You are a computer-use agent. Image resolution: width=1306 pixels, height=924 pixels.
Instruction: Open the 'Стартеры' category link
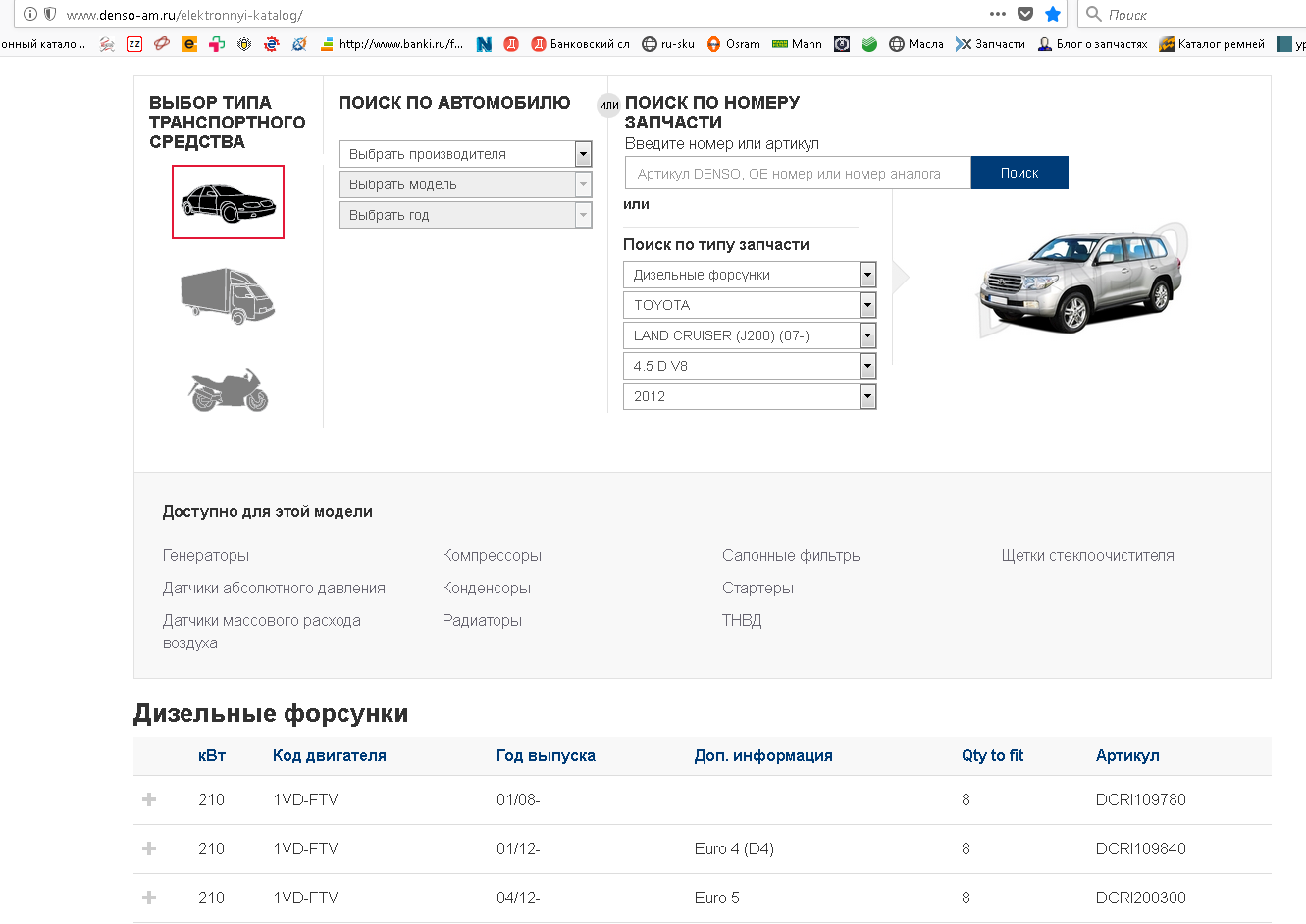pyautogui.click(x=757, y=588)
